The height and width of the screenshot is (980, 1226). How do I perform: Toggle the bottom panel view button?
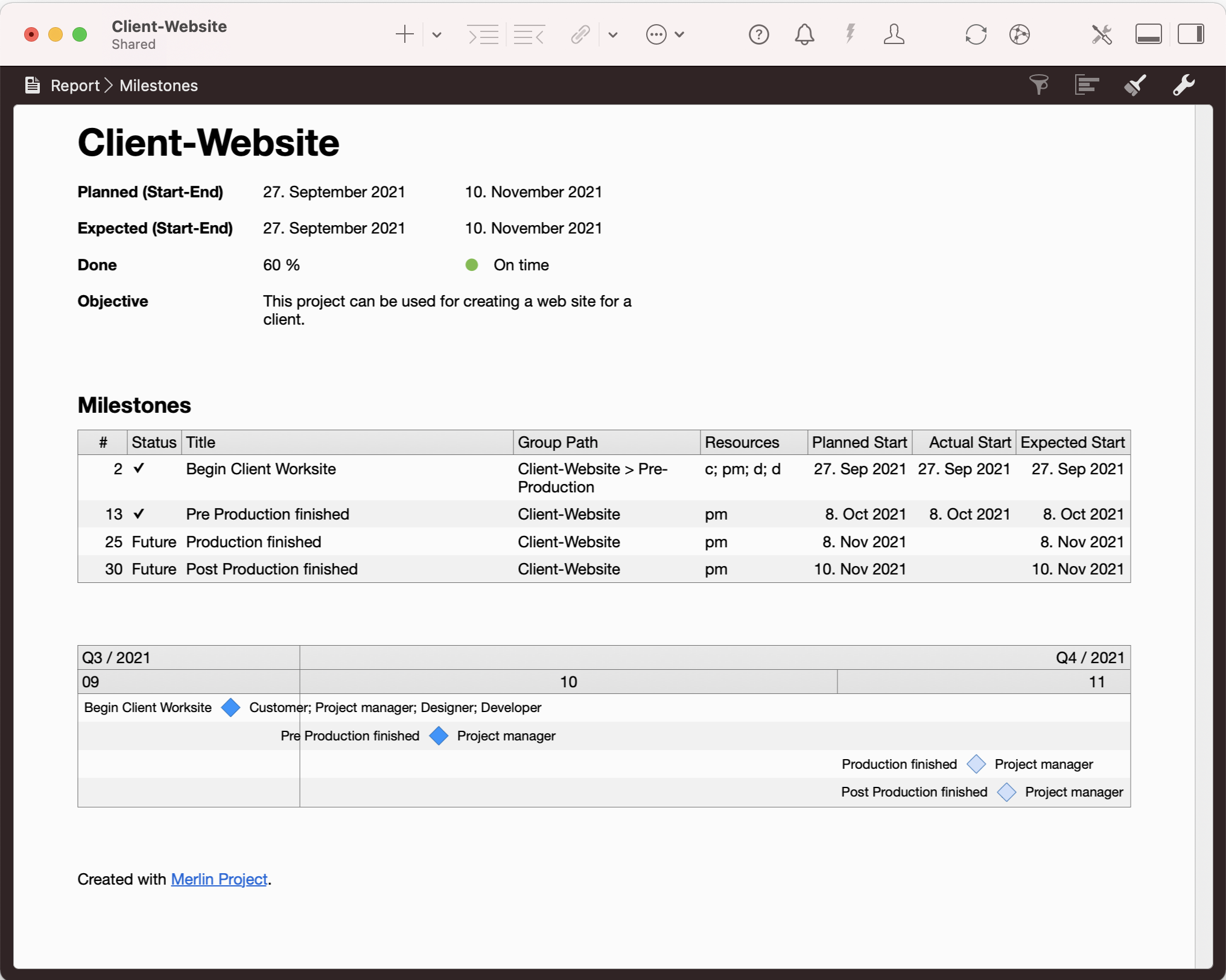click(1148, 34)
